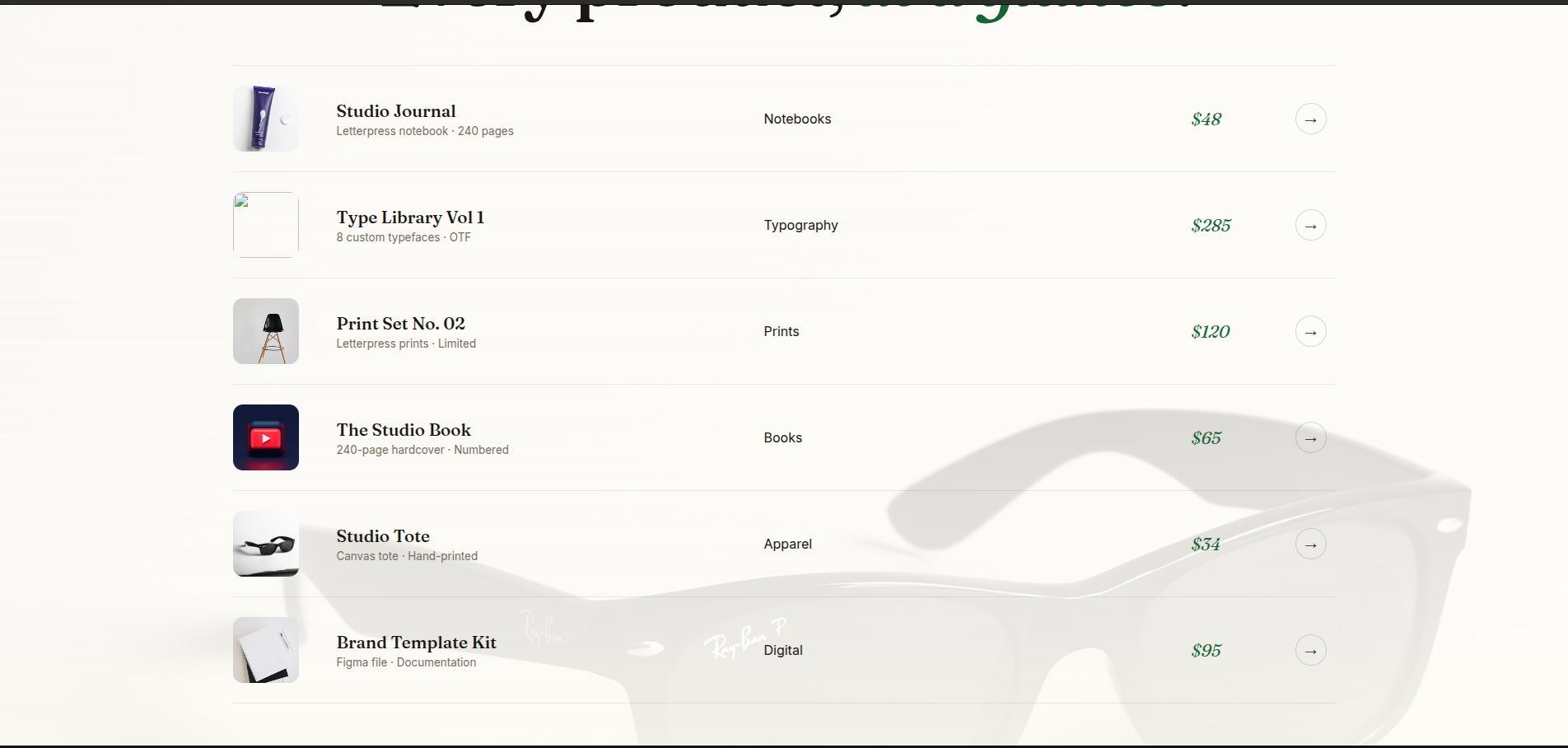Click 'Letterpress prints · Limited' description
Viewport: 1568px width, 748px height.
point(406,344)
